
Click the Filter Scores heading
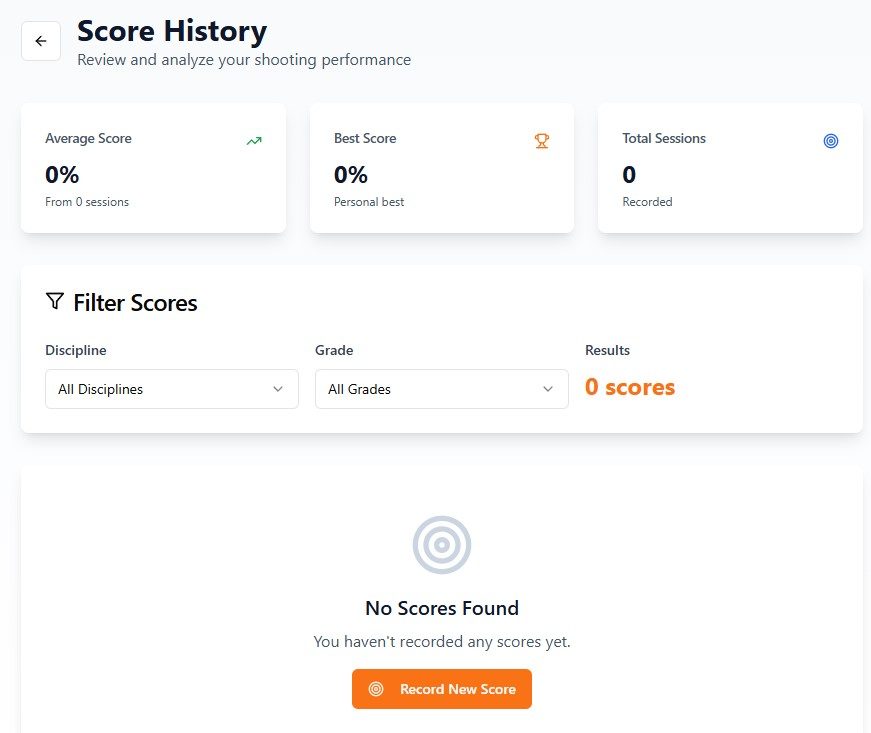(135, 303)
